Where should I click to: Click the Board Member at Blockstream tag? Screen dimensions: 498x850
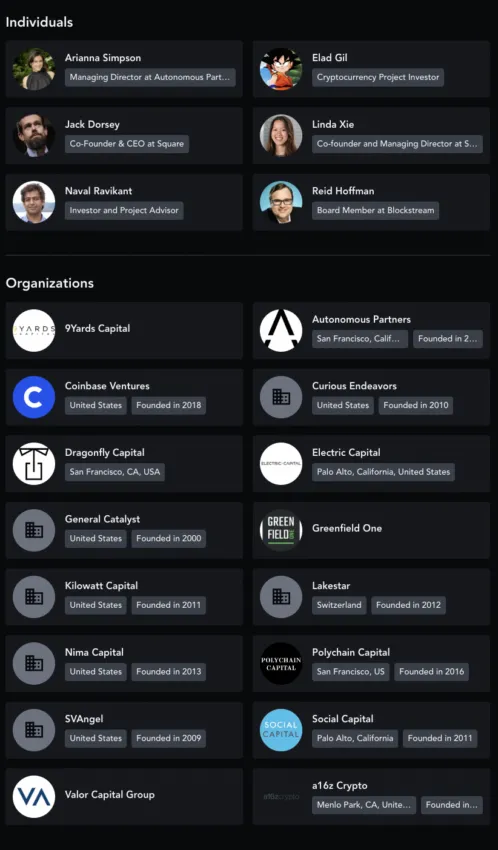click(x=376, y=210)
